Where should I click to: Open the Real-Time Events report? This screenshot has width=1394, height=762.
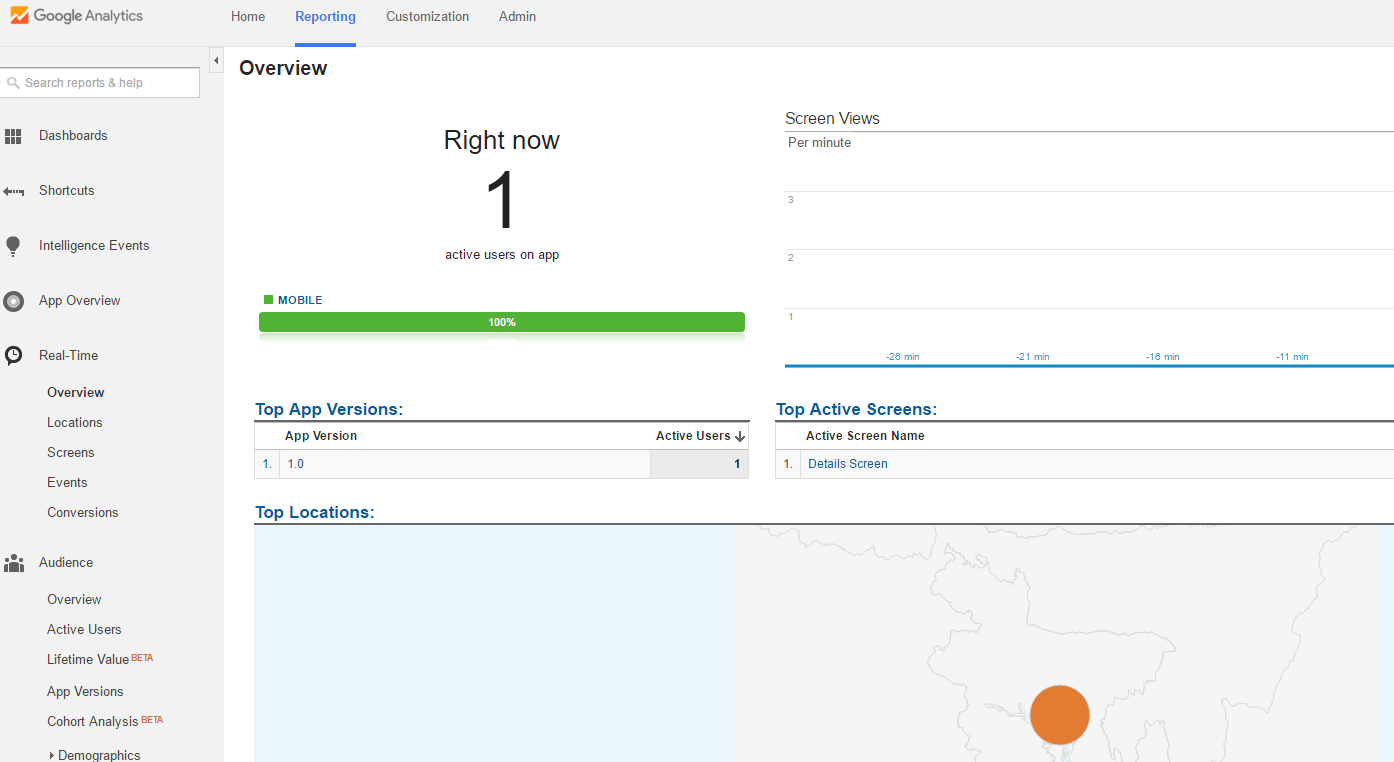67,483
